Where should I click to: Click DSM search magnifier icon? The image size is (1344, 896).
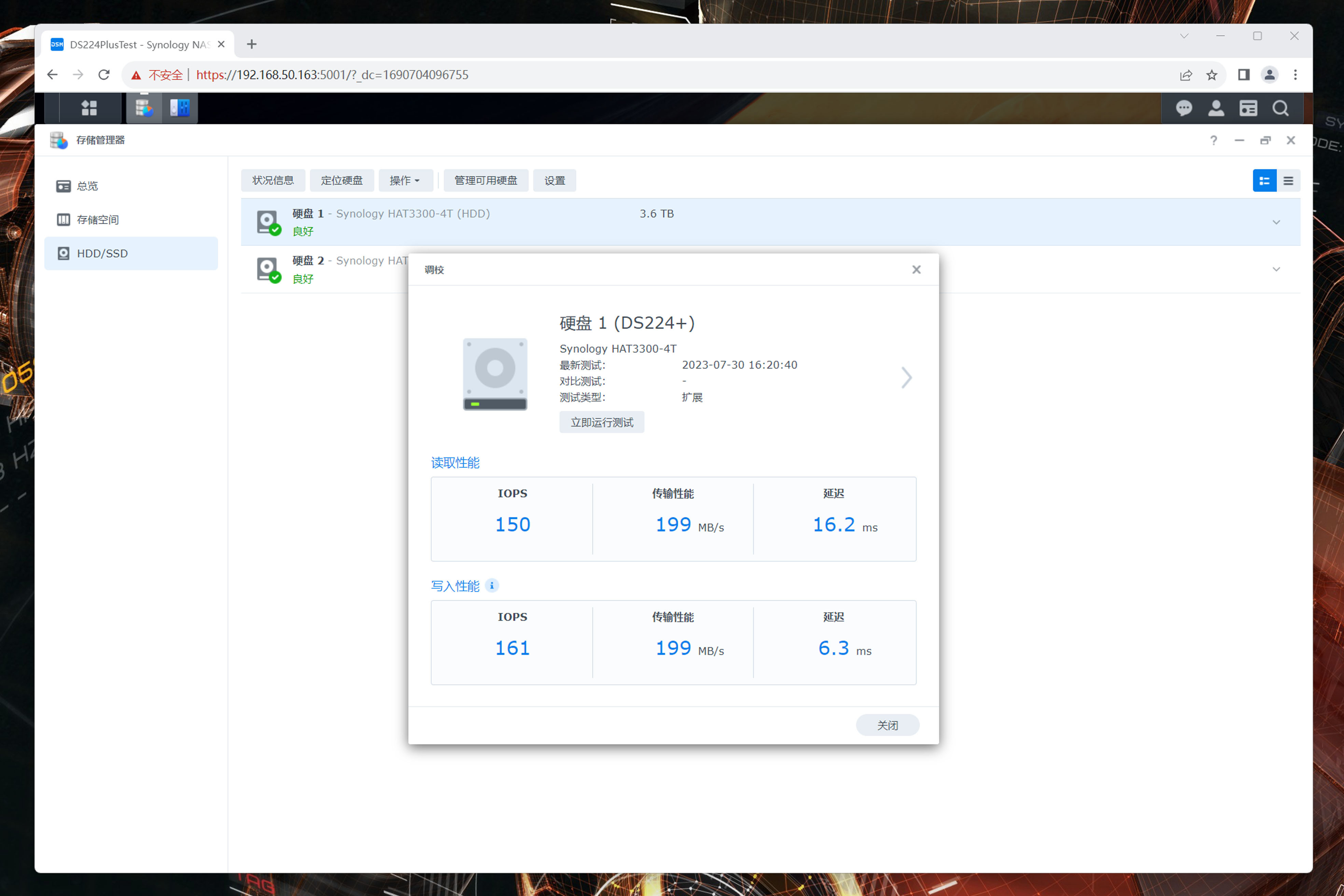pyautogui.click(x=1280, y=108)
